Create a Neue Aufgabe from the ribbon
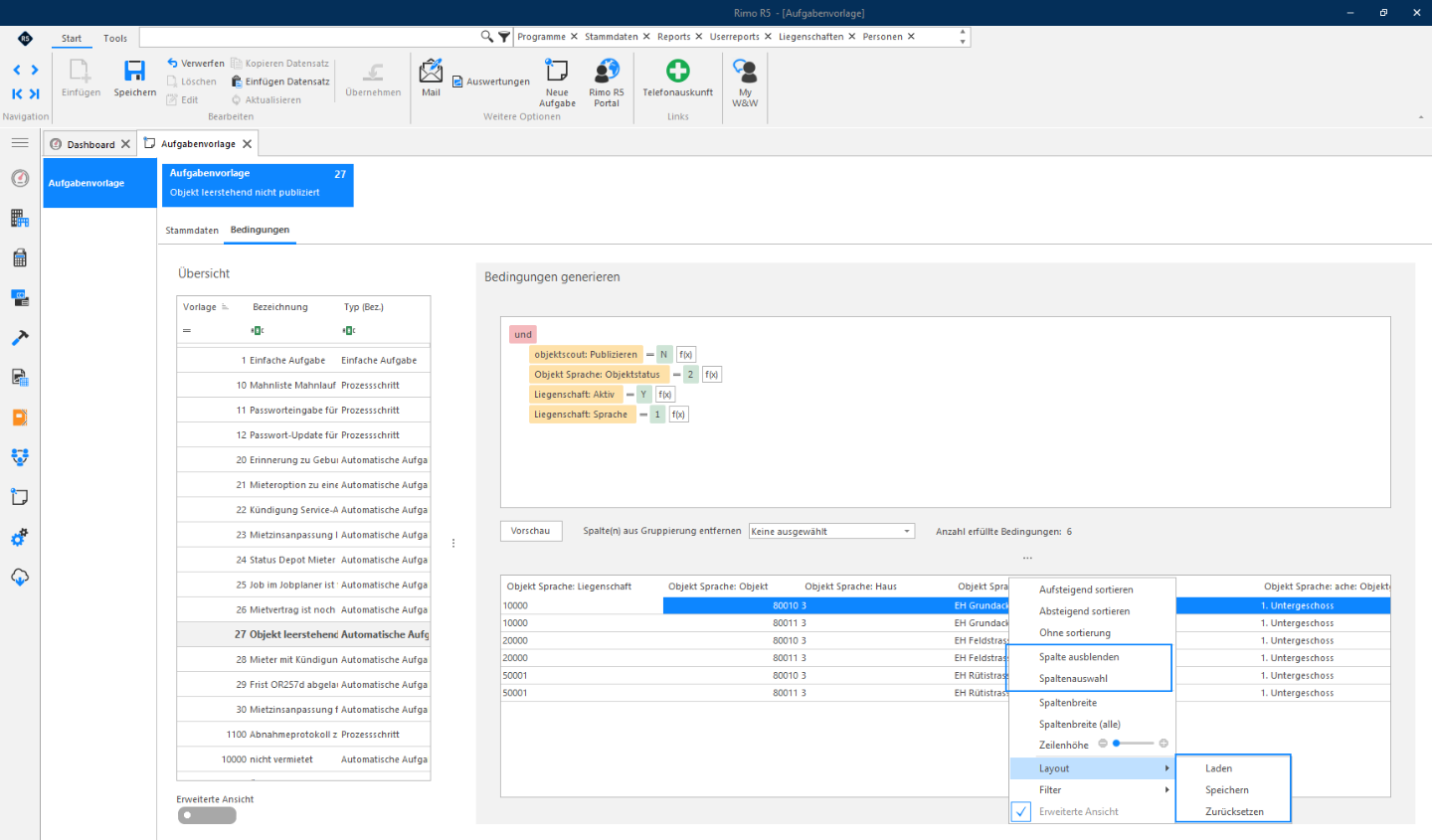 [x=557, y=71]
